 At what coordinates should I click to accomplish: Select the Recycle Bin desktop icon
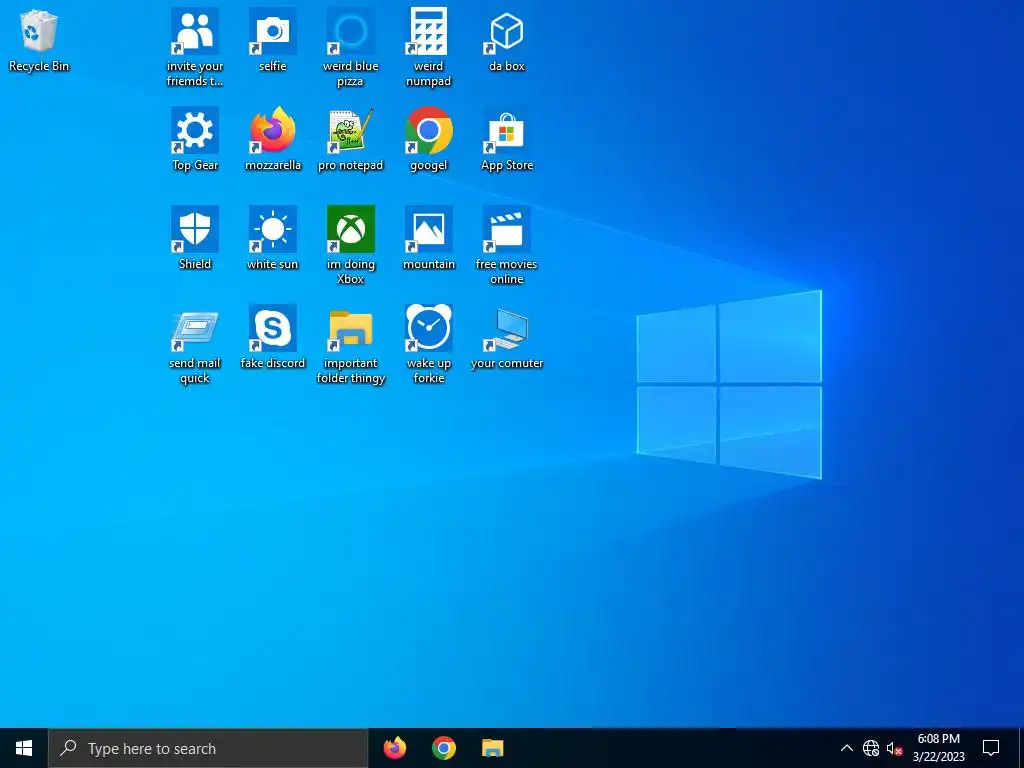point(39,40)
